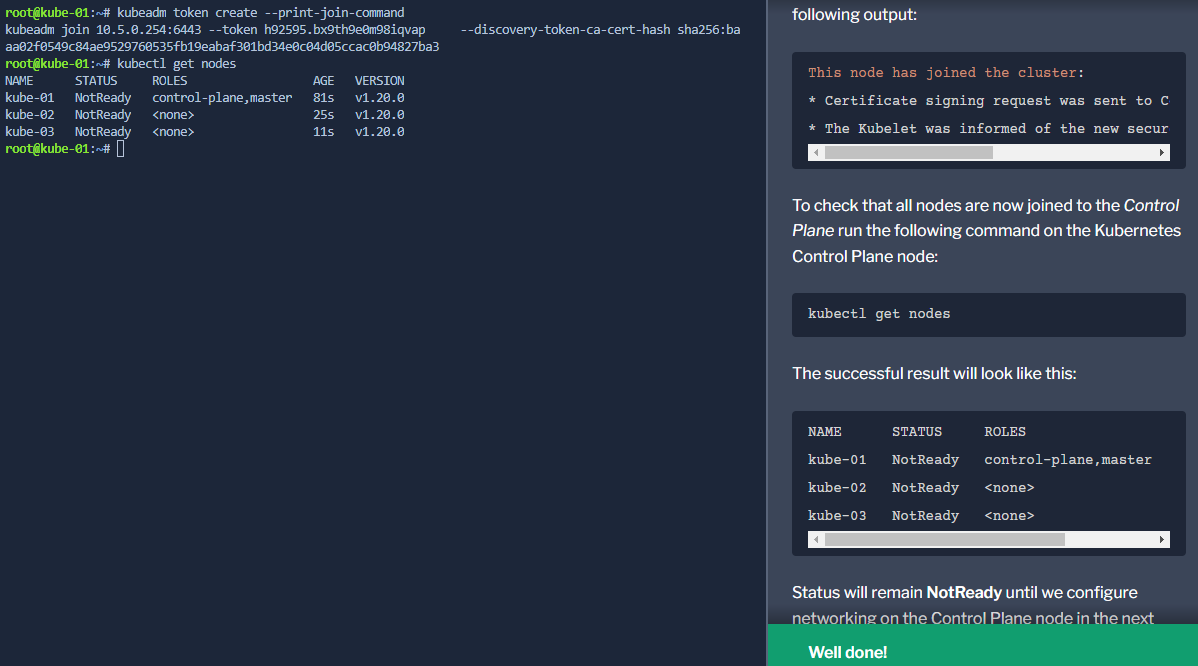Click the token 'h92595.bx9th9e0m98iqvap' in terminal
This screenshot has height=666, width=1198.
click(345, 30)
